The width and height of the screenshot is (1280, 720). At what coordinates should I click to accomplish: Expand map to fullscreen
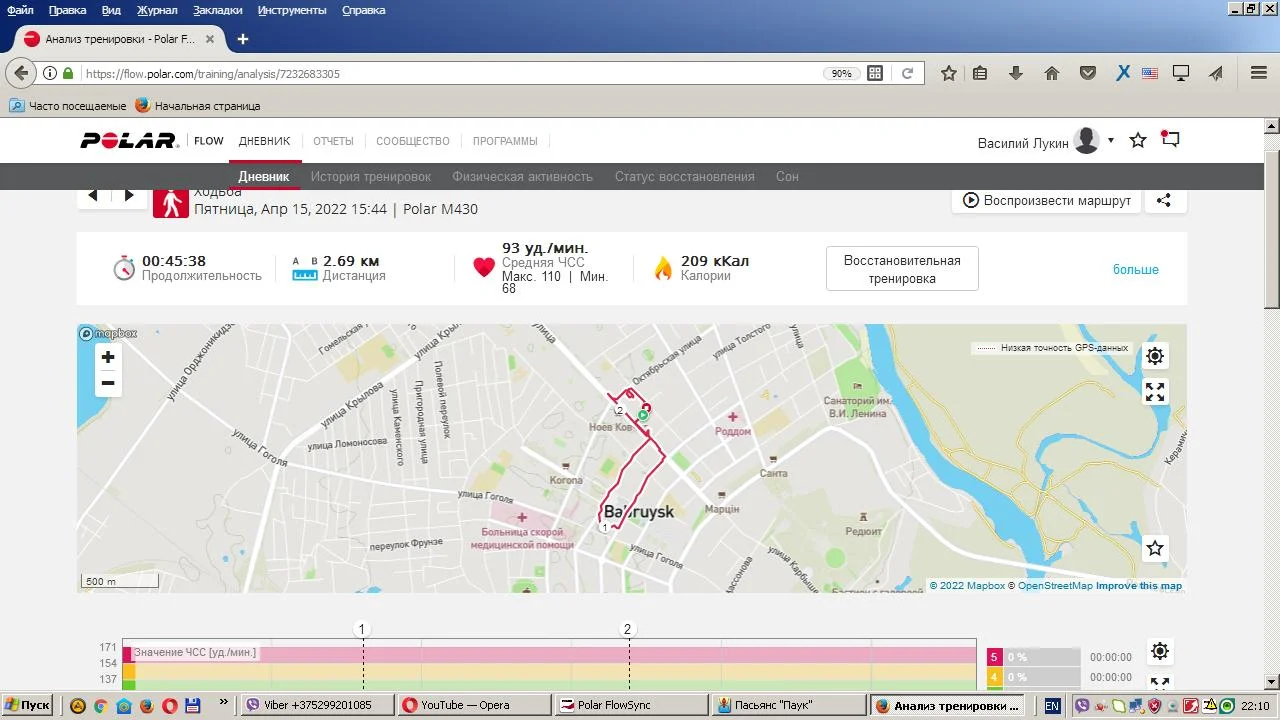coord(1155,392)
